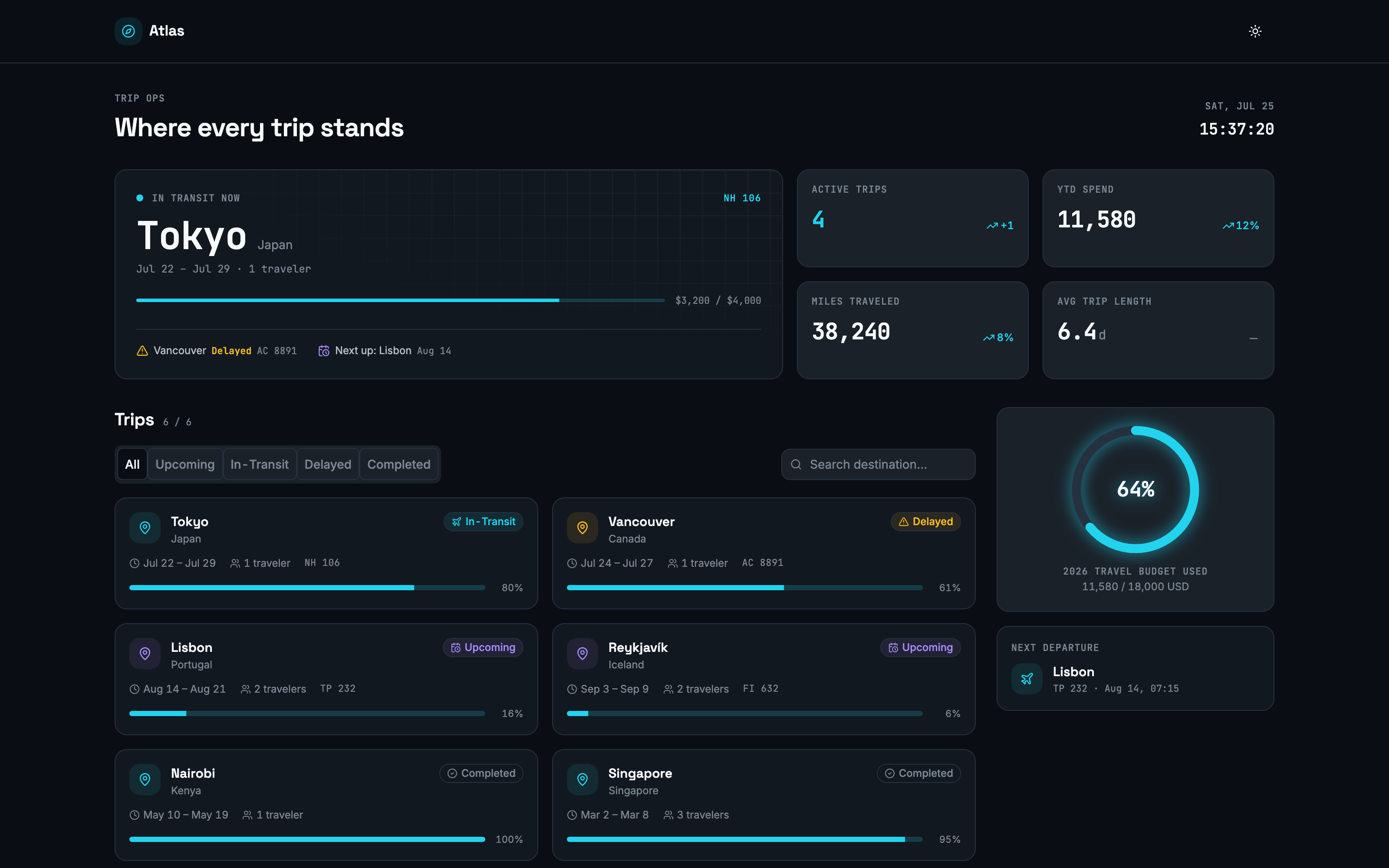
Task: Click the Singapore card 95% progress bar
Action: coord(744,839)
